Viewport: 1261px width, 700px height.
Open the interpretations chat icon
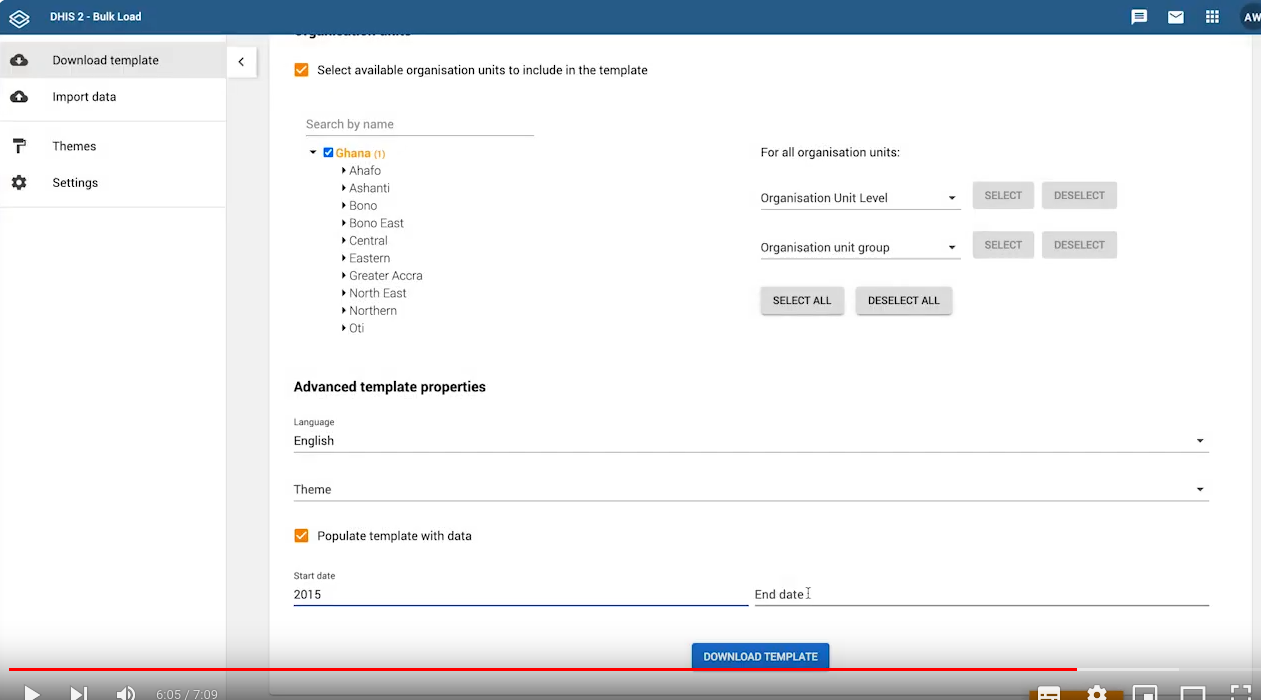tap(1139, 17)
